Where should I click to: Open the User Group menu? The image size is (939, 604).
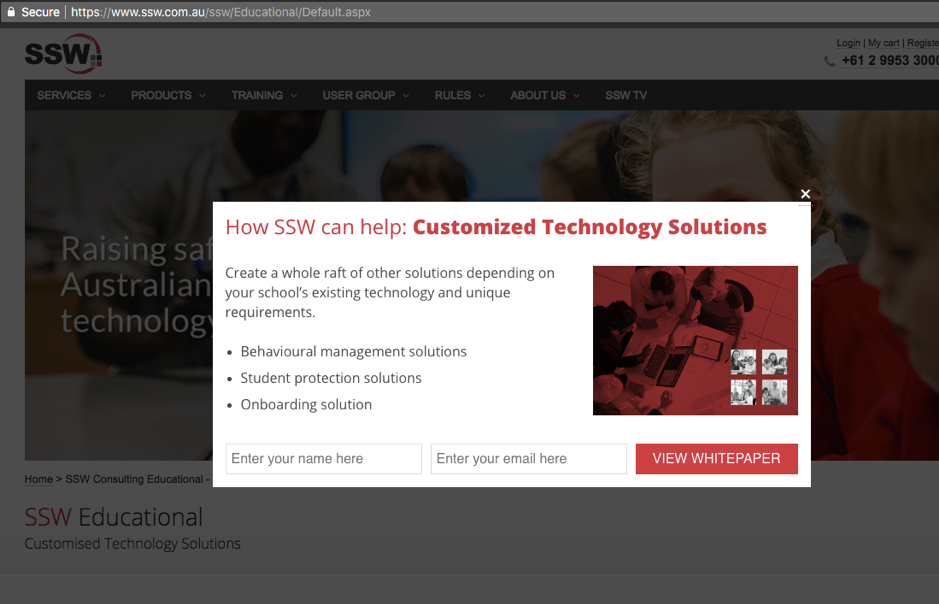click(x=365, y=95)
